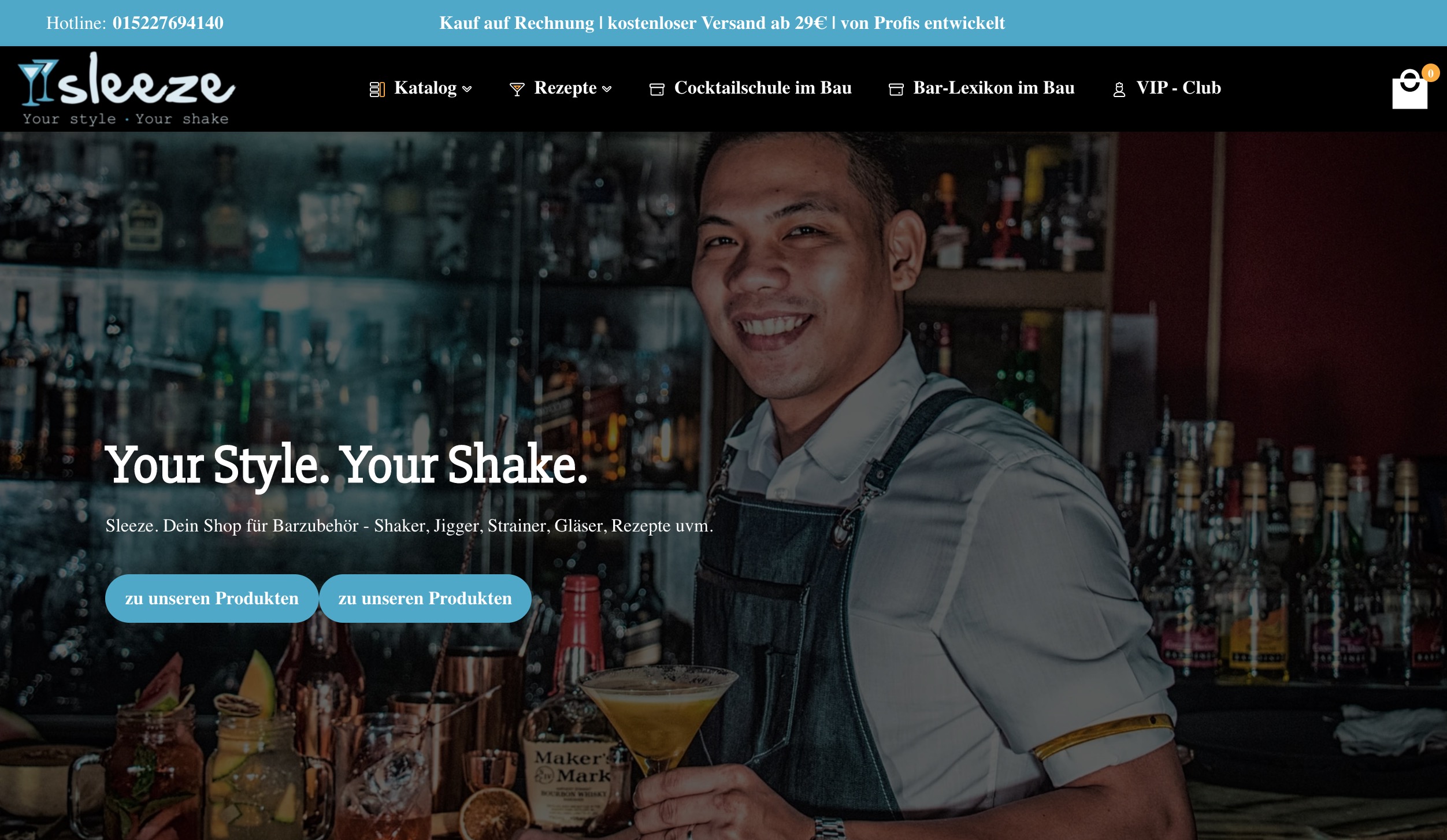Open the shopping cart bag icon
1447x840 pixels.
pos(1409,89)
